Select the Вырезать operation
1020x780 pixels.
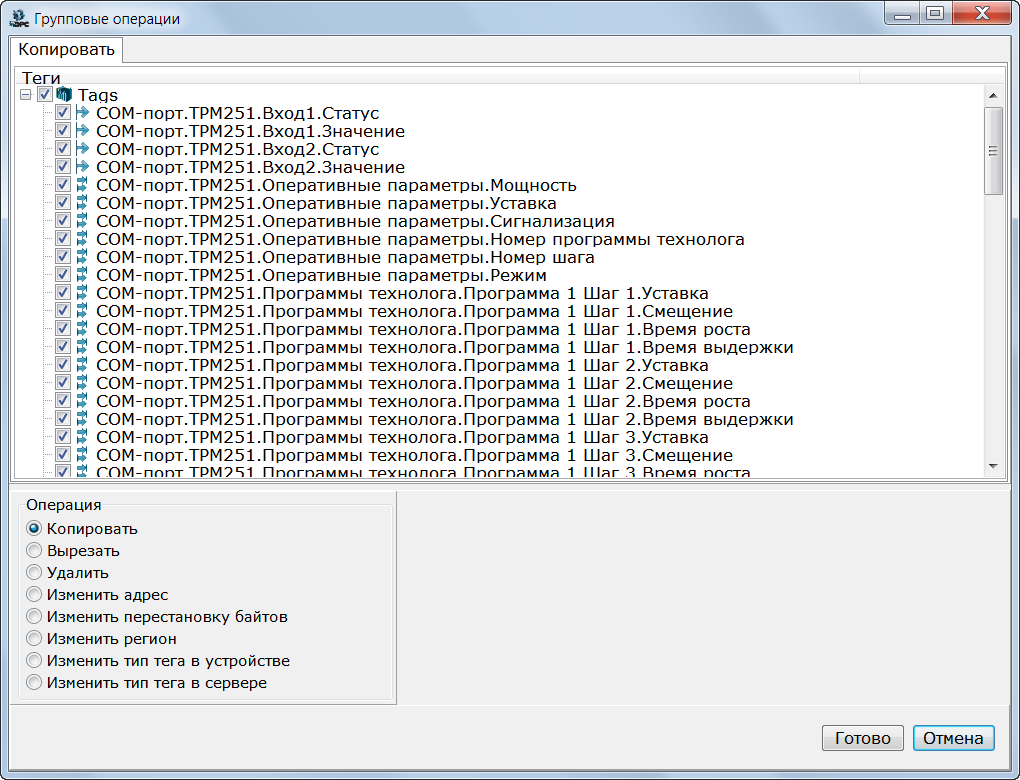pyautogui.click(x=34, y=550)
